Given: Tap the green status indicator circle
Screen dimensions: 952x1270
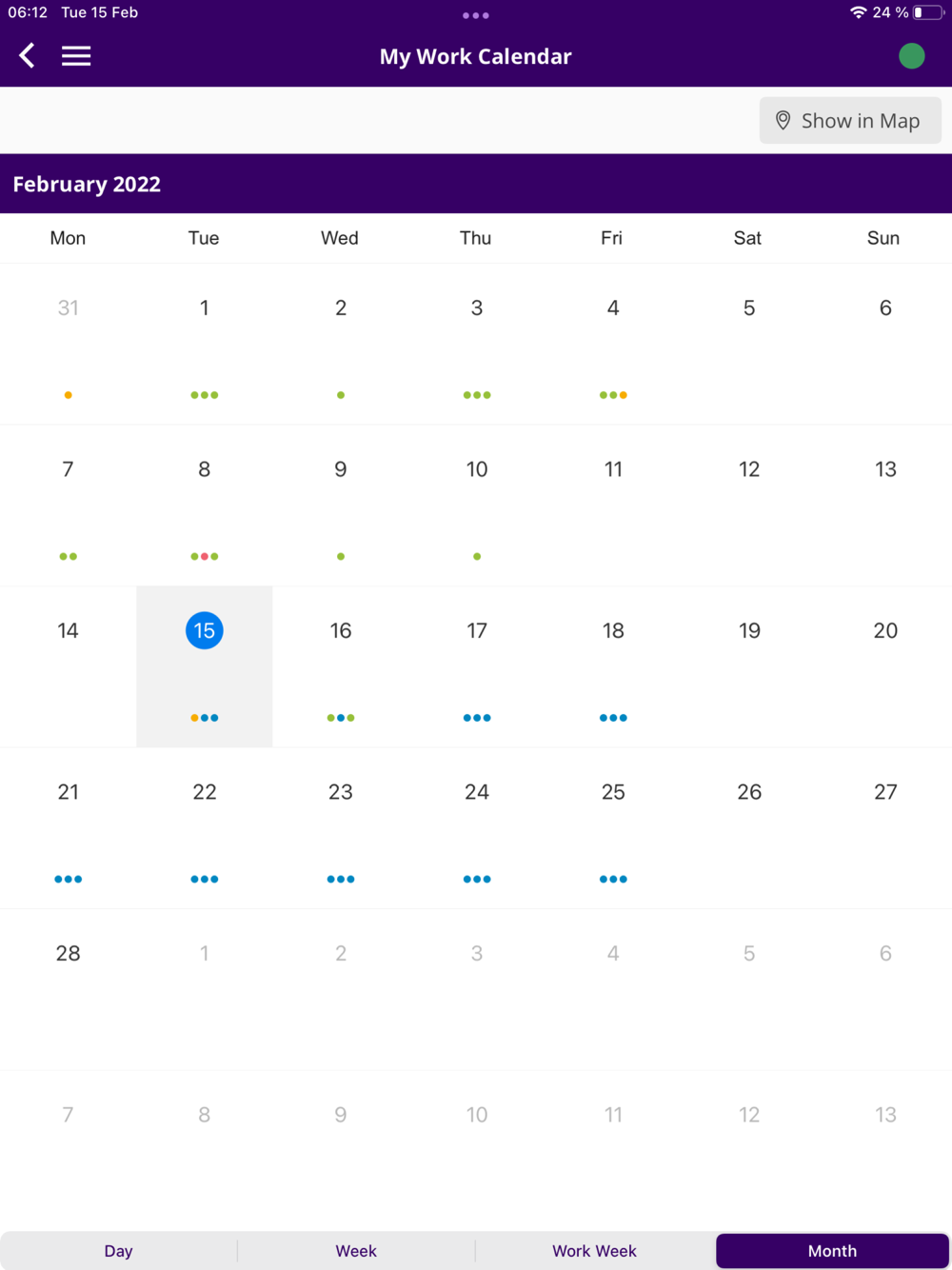Looking at the screenshot, I should (x=911, y=56).
